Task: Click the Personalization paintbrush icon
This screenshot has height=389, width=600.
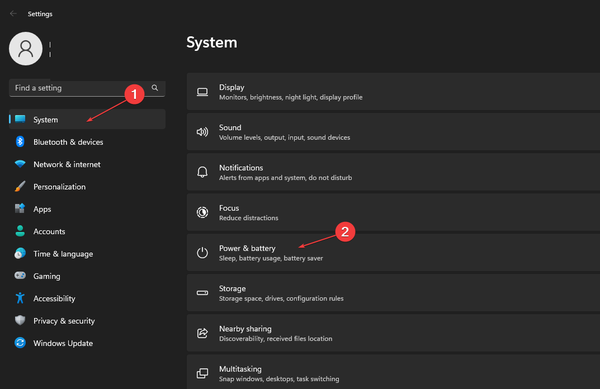Action: tap(20, 186)
